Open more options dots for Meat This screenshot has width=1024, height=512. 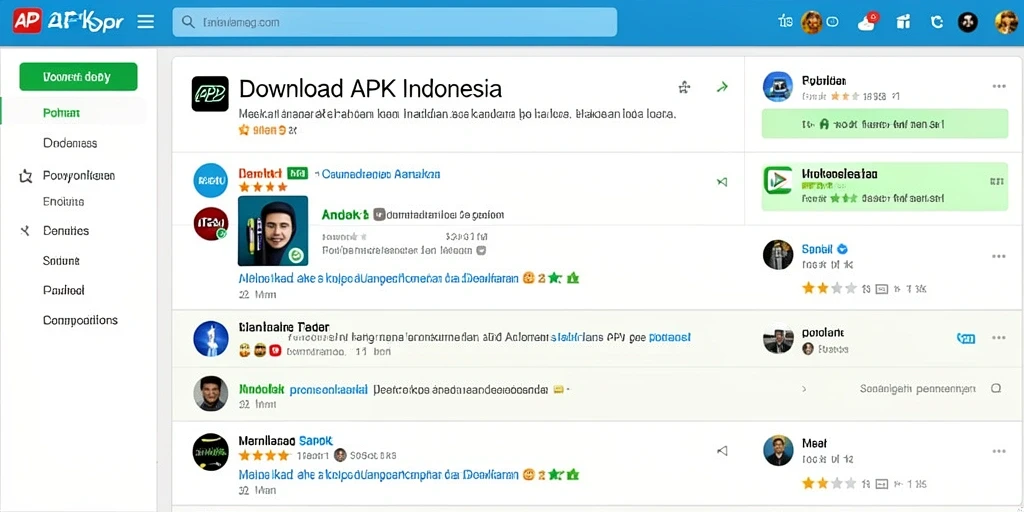999,451
